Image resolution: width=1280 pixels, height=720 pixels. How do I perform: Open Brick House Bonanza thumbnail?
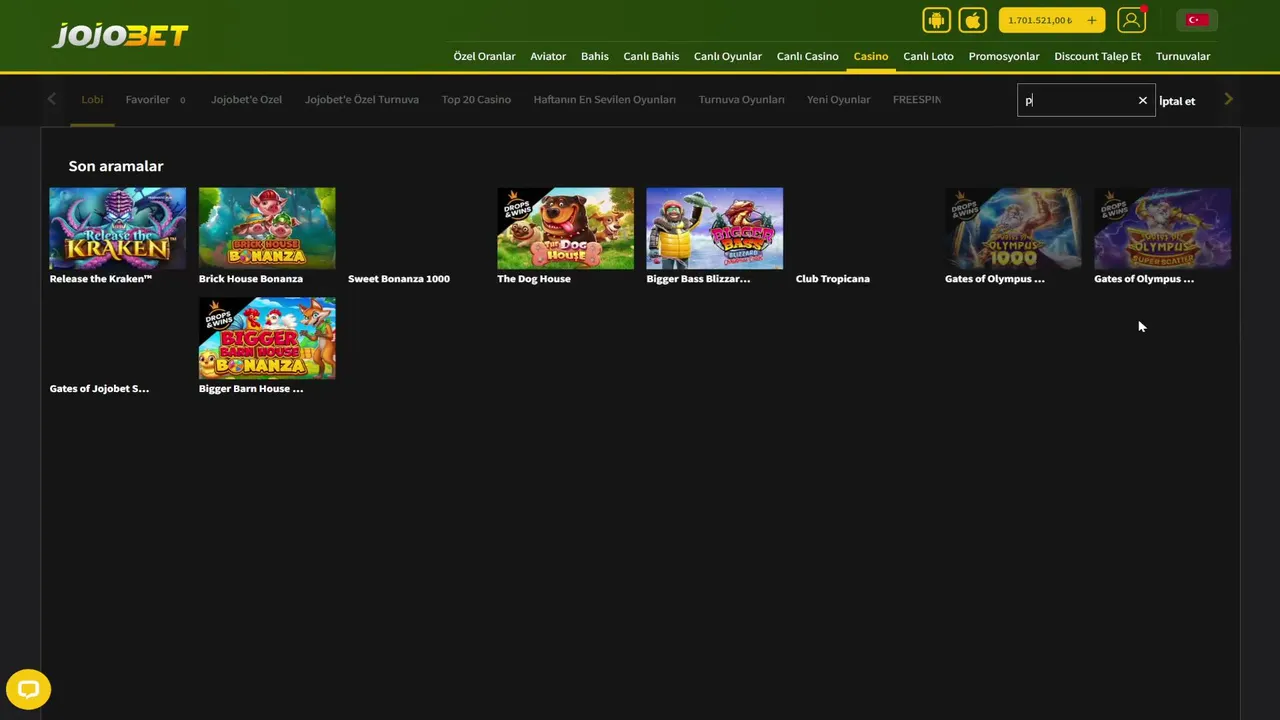[267, 228]
